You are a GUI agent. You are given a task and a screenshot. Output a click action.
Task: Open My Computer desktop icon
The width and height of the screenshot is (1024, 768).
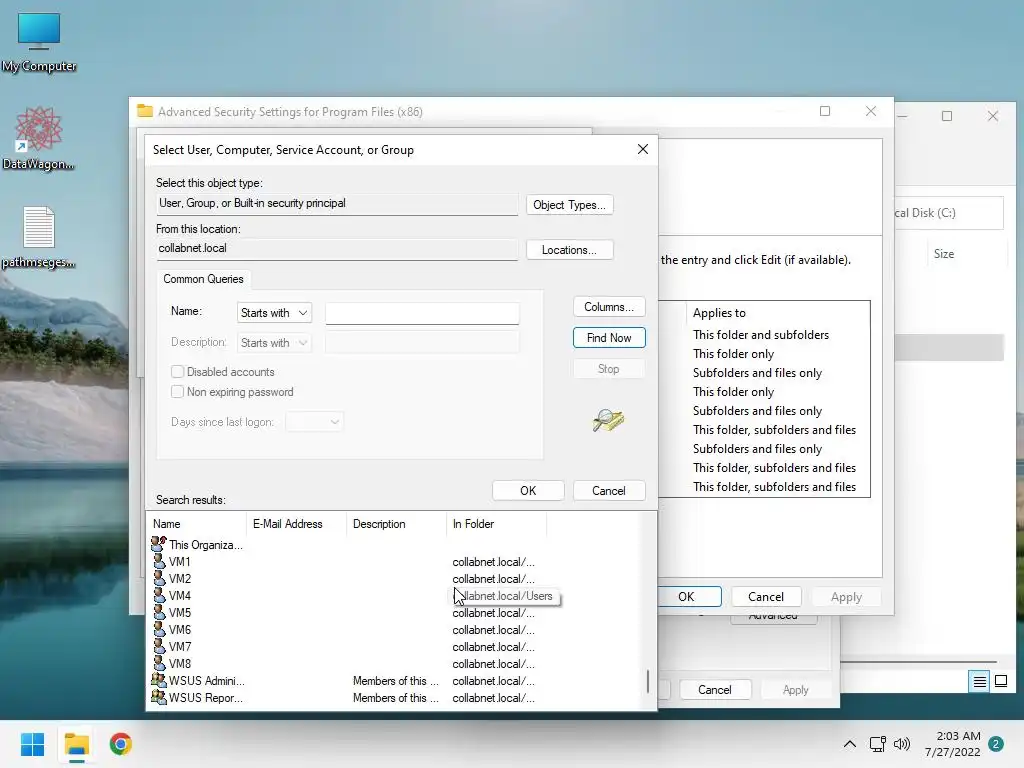[39, 42]
